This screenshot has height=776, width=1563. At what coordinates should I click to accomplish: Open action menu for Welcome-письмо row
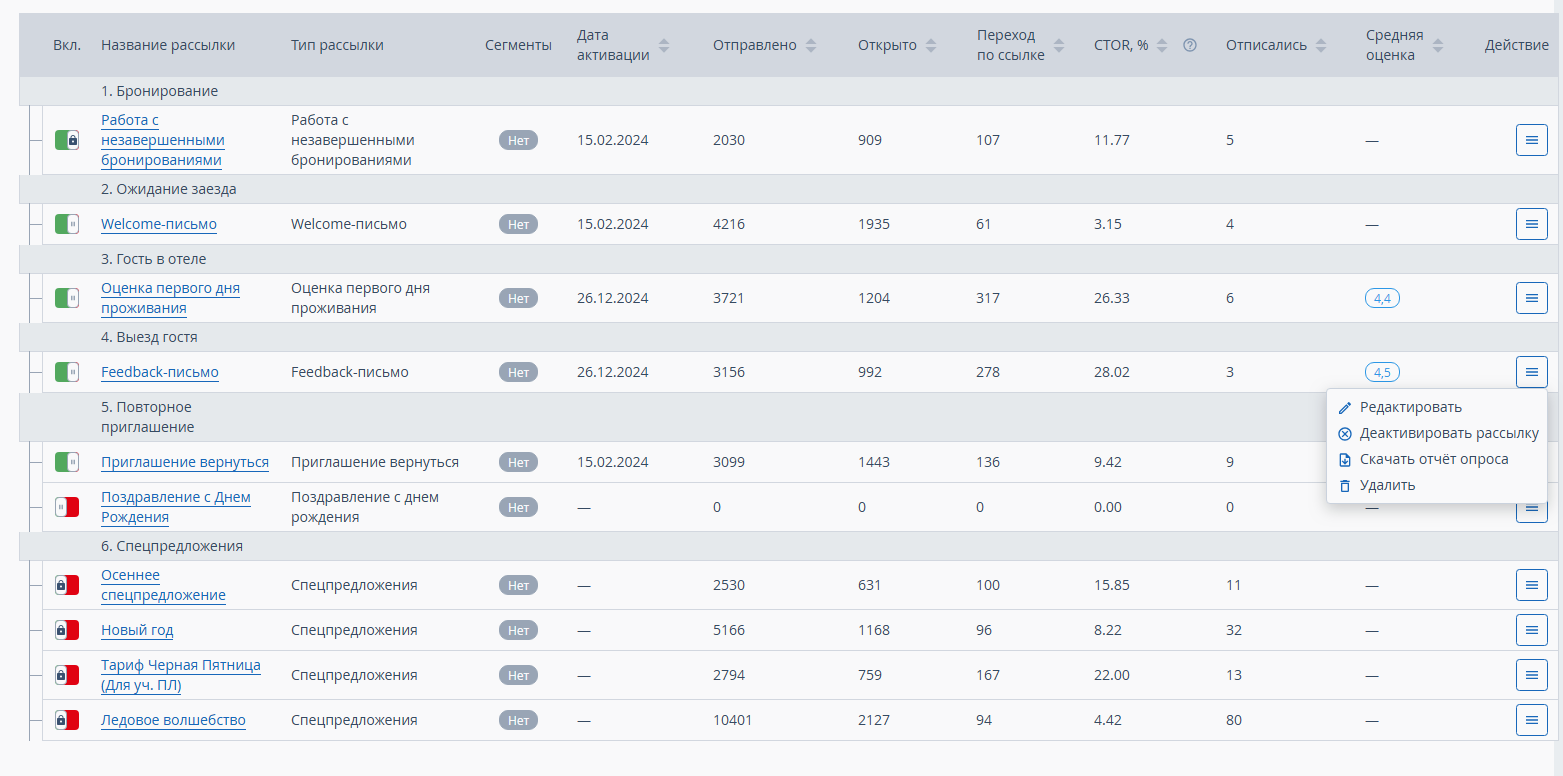(x=1531, y=224)
